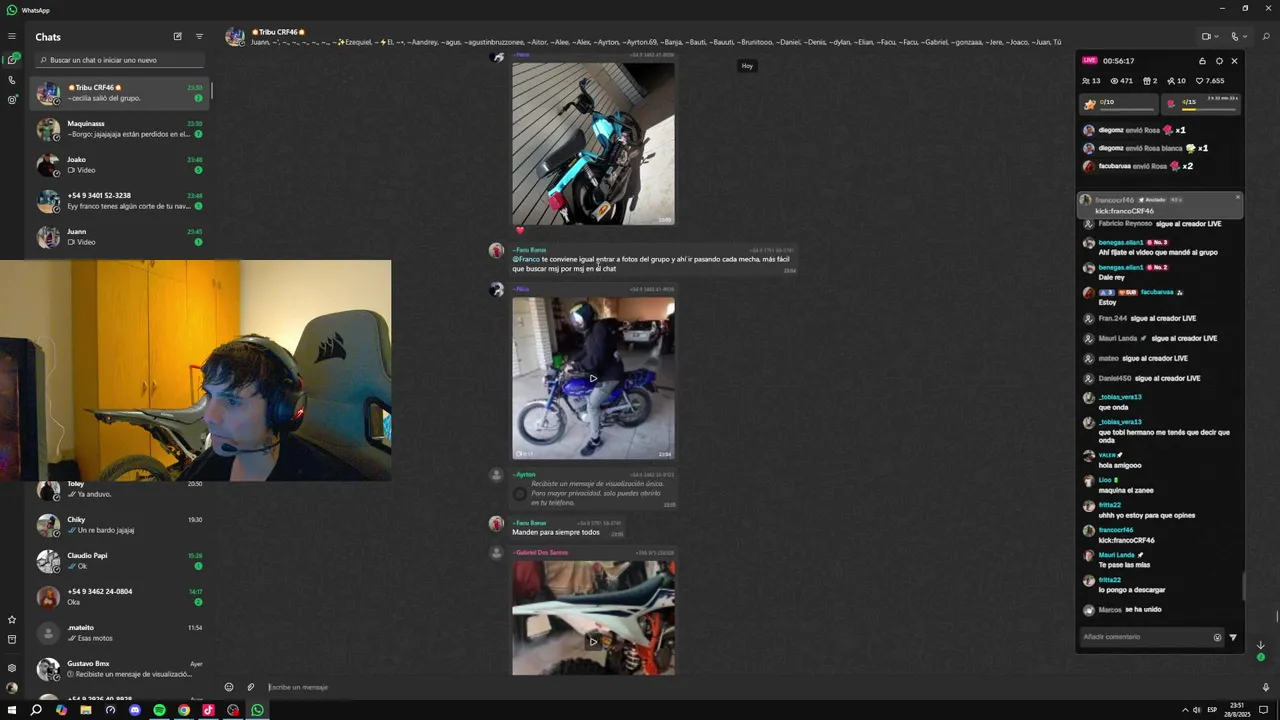Open Windows taskbar search
Viewport: 1280px width, 720px height.
[x=36, y=710]
